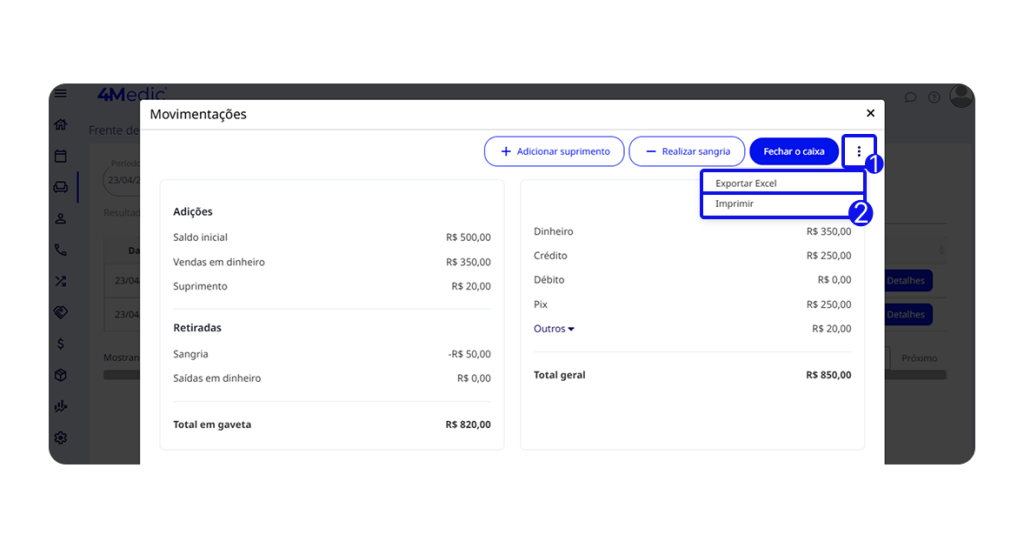This screenshot has height=548, width=1024.
Task: Open the box/package icon in sidebar
Action: point(61,375)
